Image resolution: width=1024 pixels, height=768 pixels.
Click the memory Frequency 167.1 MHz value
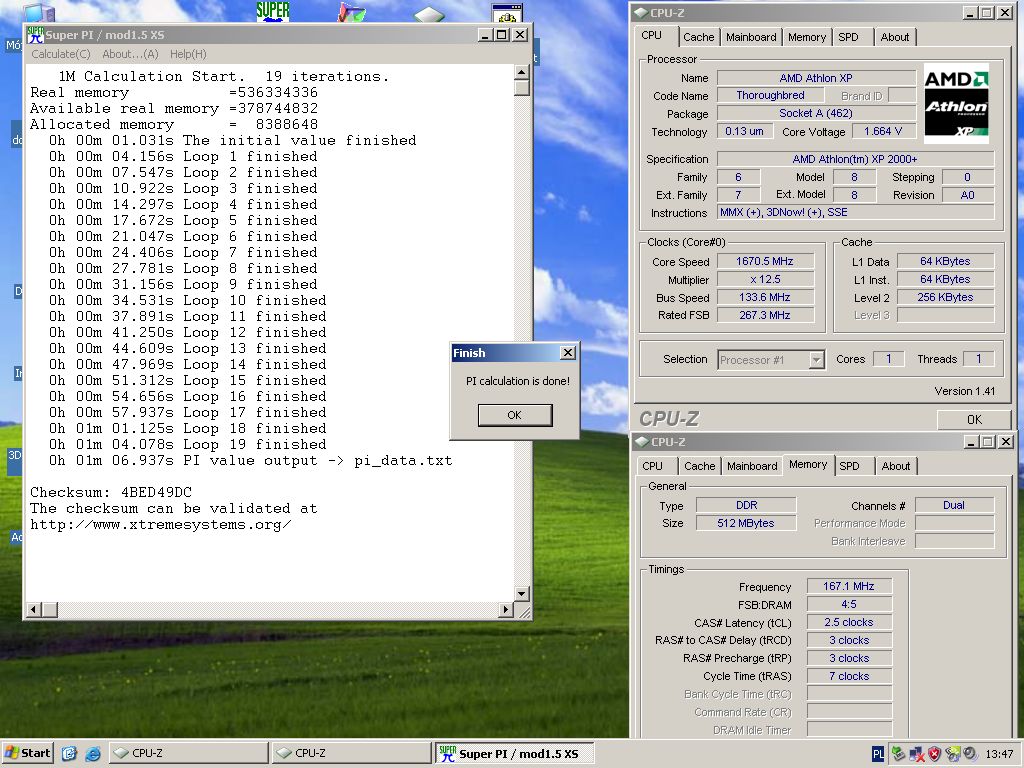pos(849,586)
